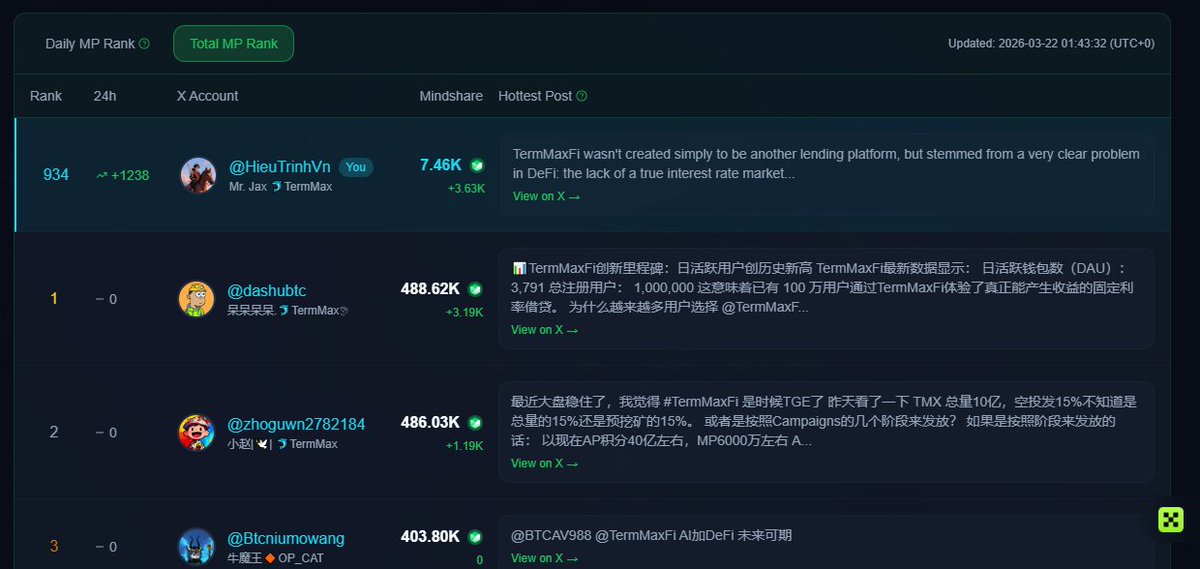The height and width of the screenshot is (569, 1200).
Task: Click green cube icon beside 403.80K
Action: 475,537
